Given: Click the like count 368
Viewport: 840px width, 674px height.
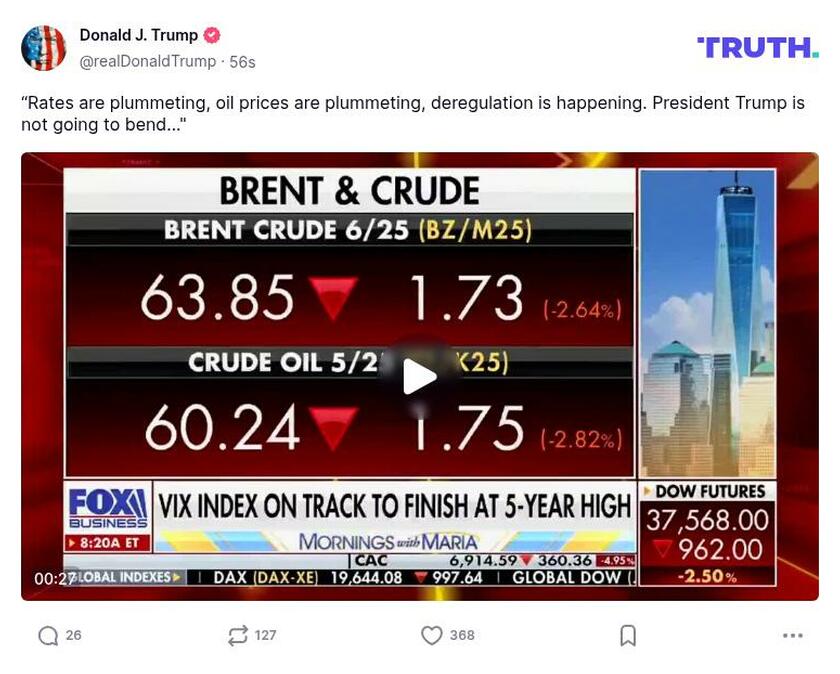Looking at the screenshot, I should pos(462,635).
